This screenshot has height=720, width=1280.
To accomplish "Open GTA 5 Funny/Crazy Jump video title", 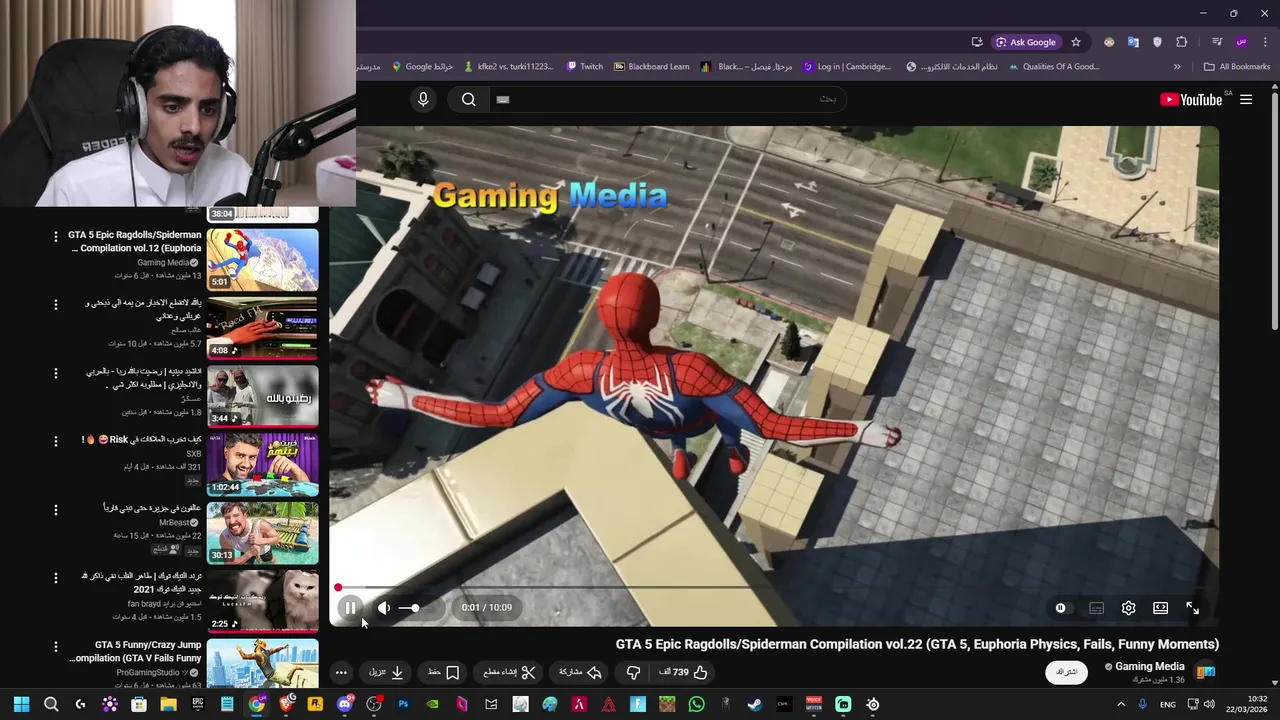I will [136, 651].
